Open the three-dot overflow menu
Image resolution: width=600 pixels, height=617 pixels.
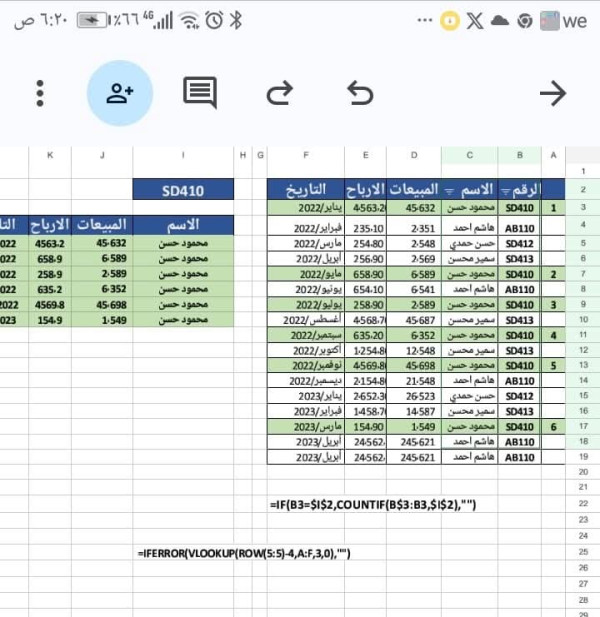click(x=40, y=93)
